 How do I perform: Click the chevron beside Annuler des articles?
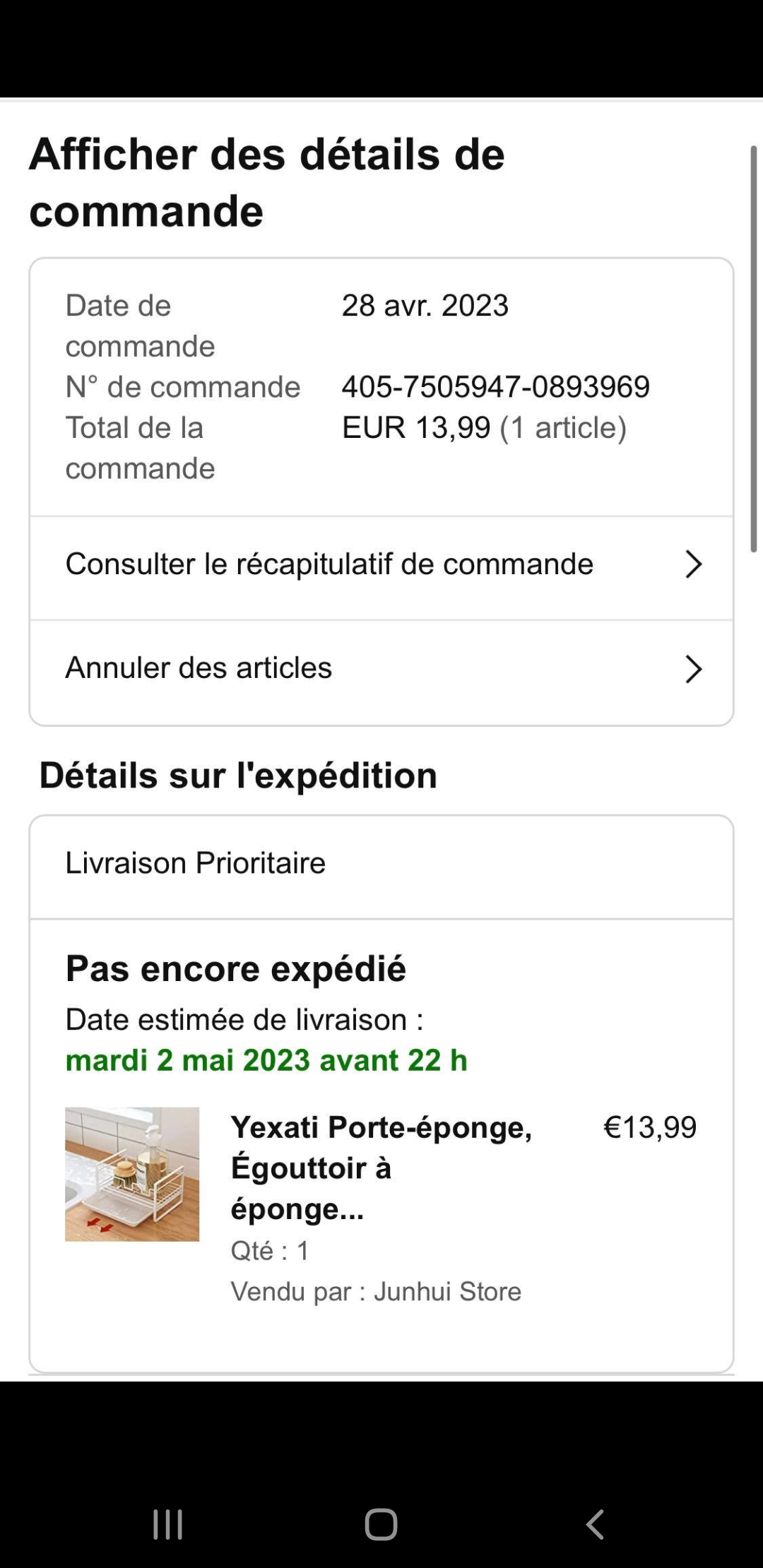[x=693, y=669]
